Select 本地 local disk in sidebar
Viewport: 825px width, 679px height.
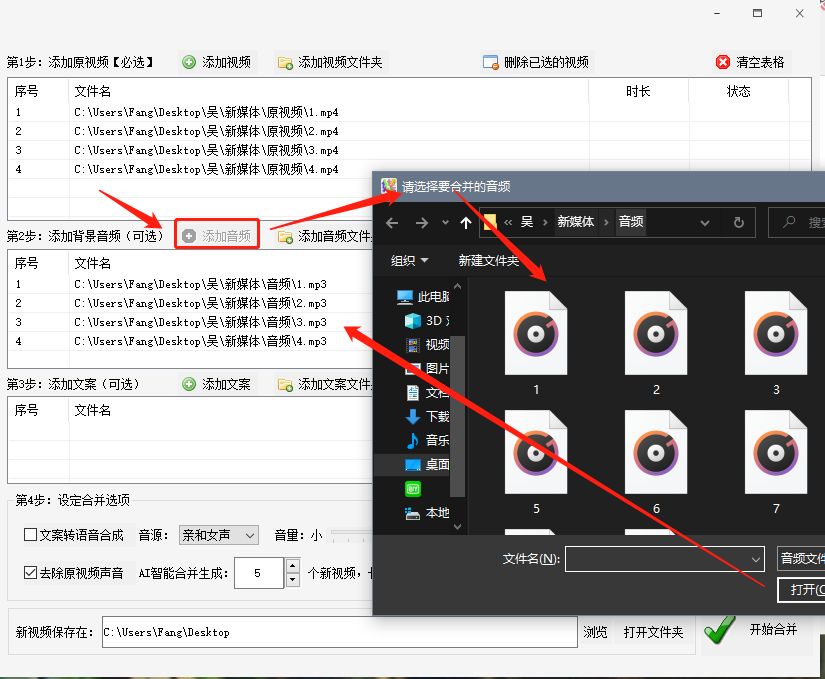pos(427,512)
